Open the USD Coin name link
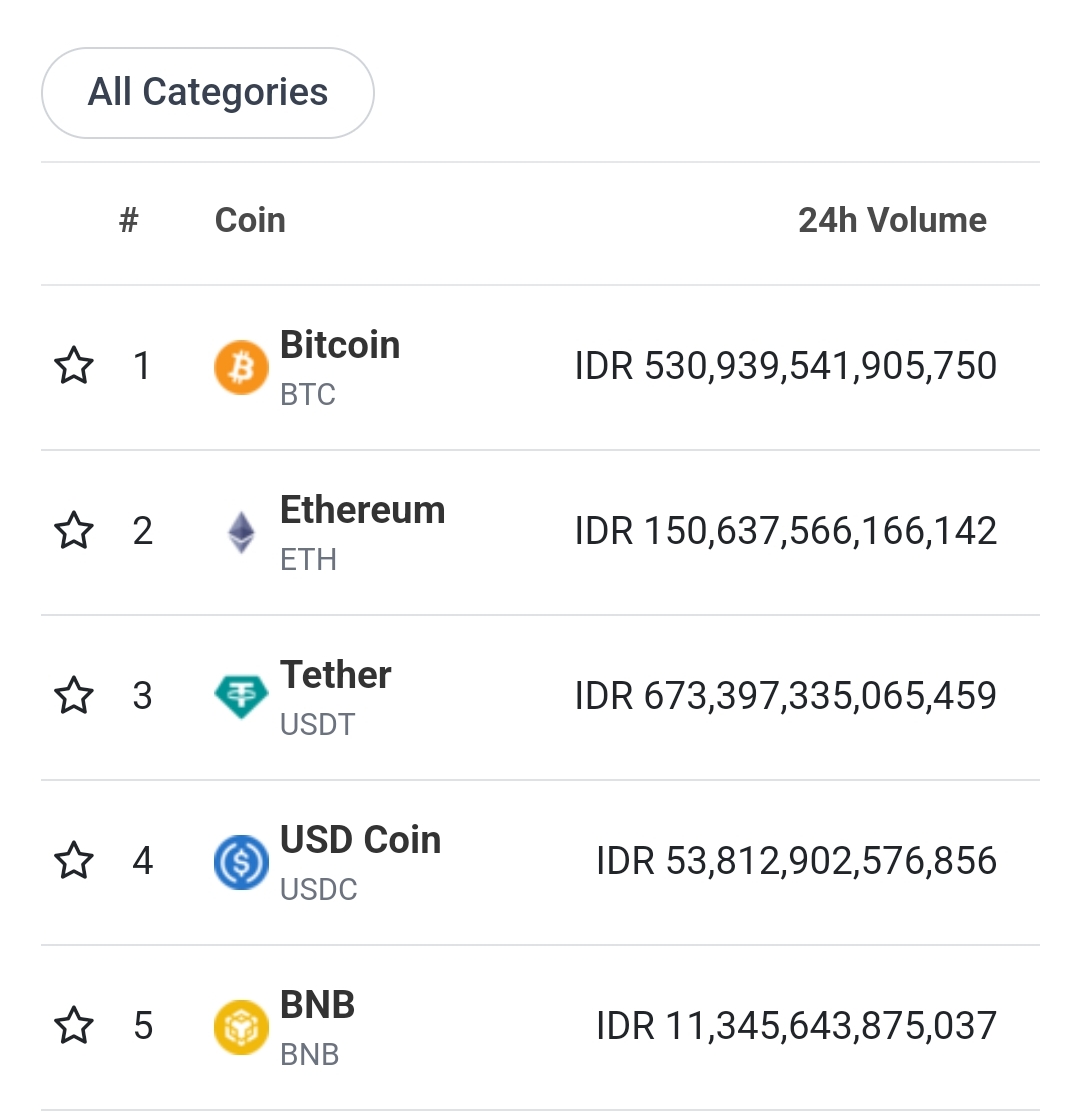Viewport: 1080px width, 1112px height. [360, 841]
